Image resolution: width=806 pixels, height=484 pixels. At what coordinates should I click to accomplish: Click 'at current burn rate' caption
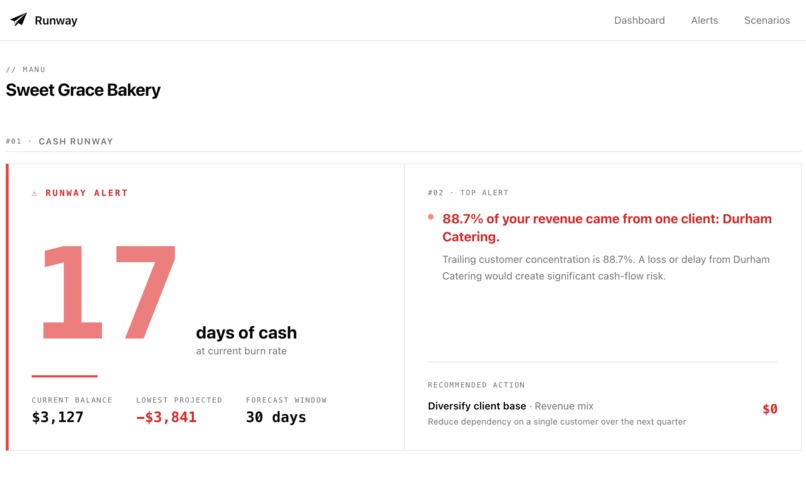tap(241, 351)
